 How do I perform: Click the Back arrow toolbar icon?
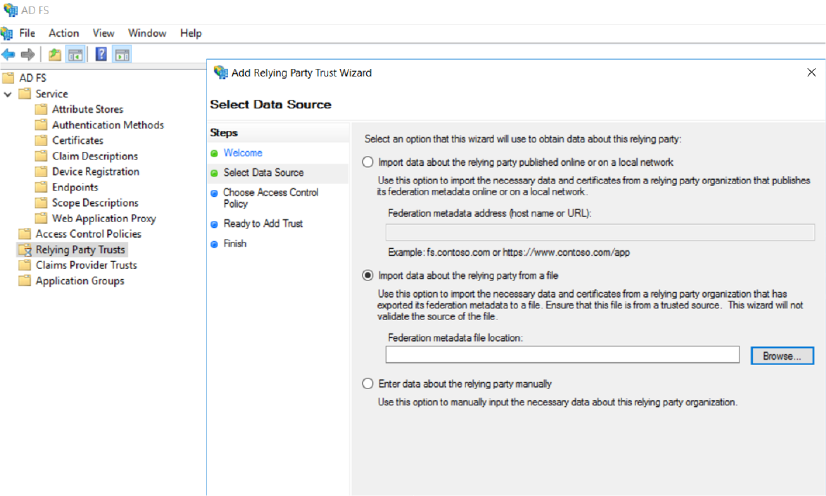(x=8, y=54)
